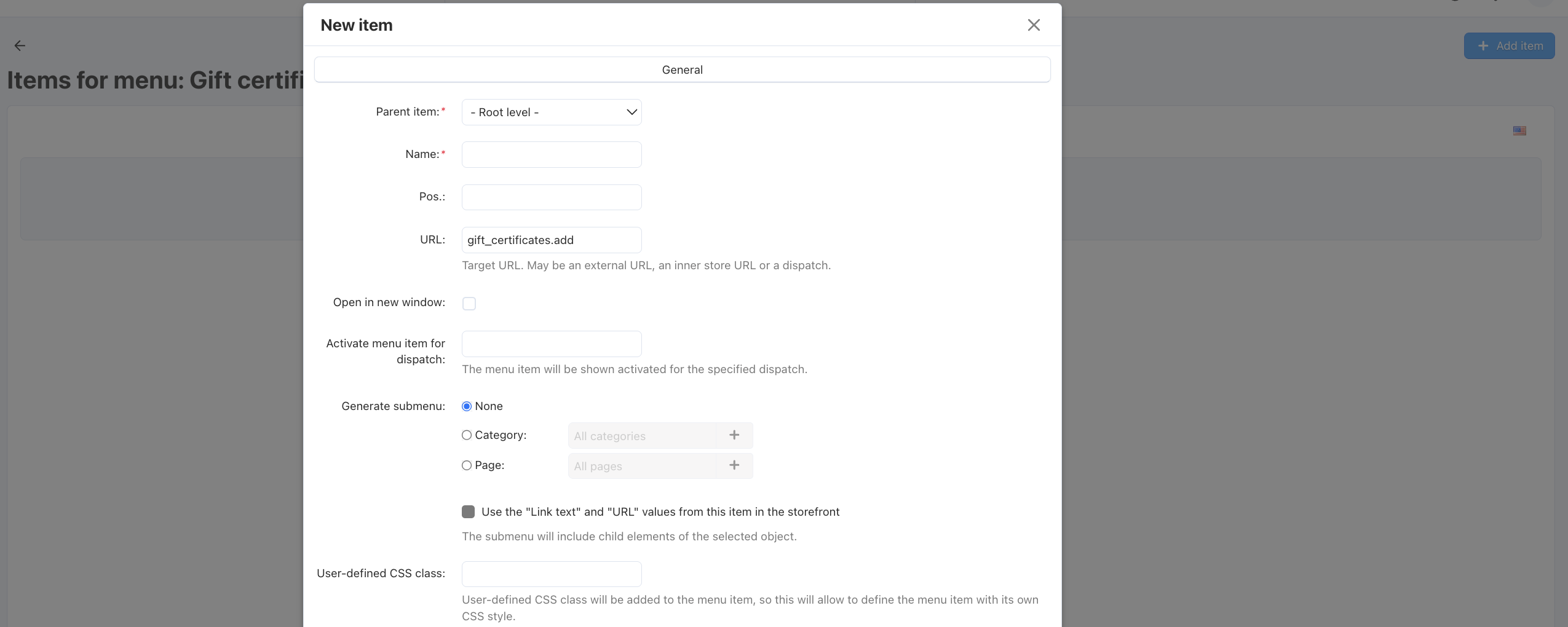Click the US flag language icon
1568x627 pixels.
coord(1519,130)
